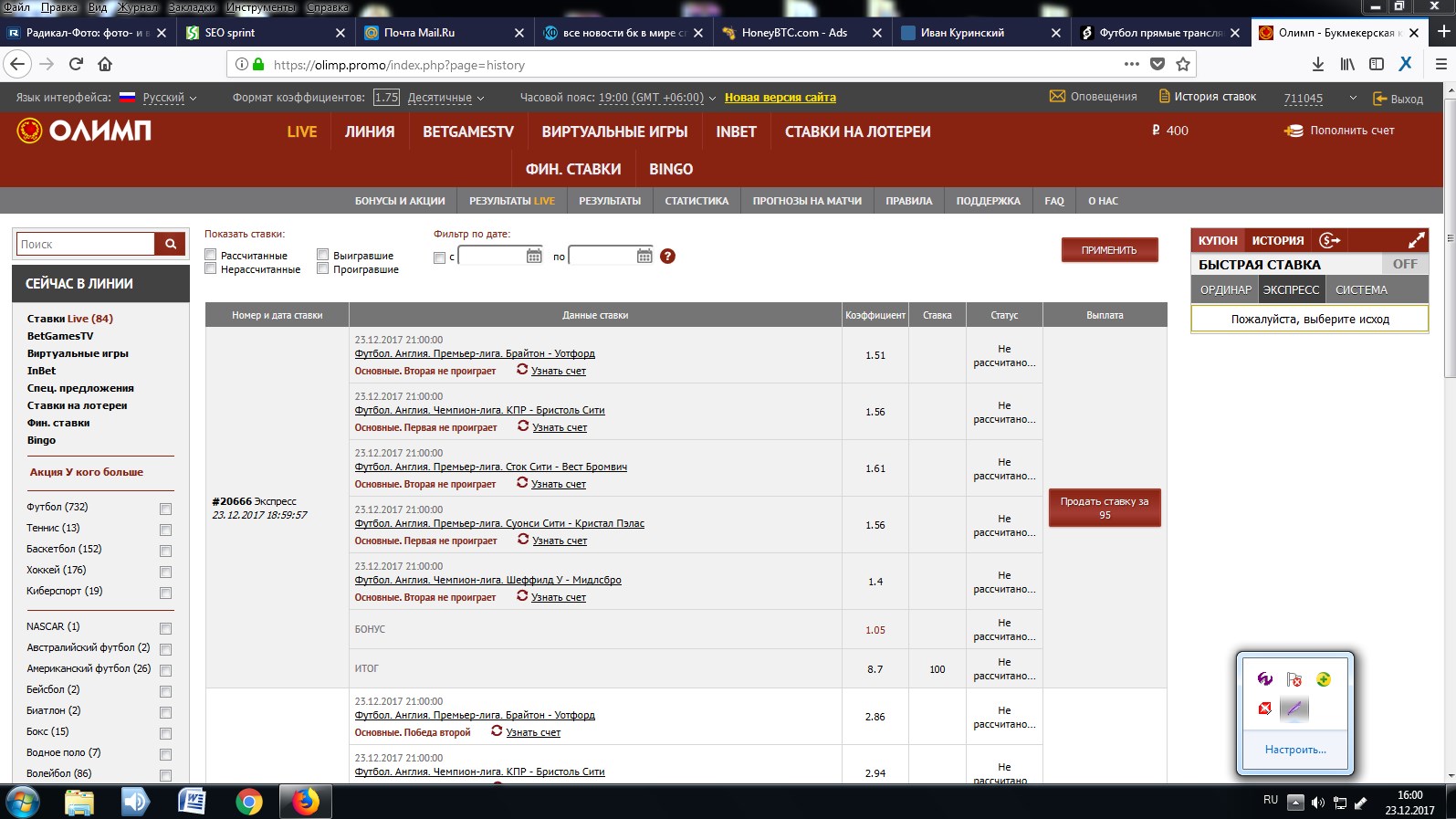Image resolution: width=1456 pixels, height=819 pixels.
Task: Open Microsoft Word from the taskbar
Action: 192,802
